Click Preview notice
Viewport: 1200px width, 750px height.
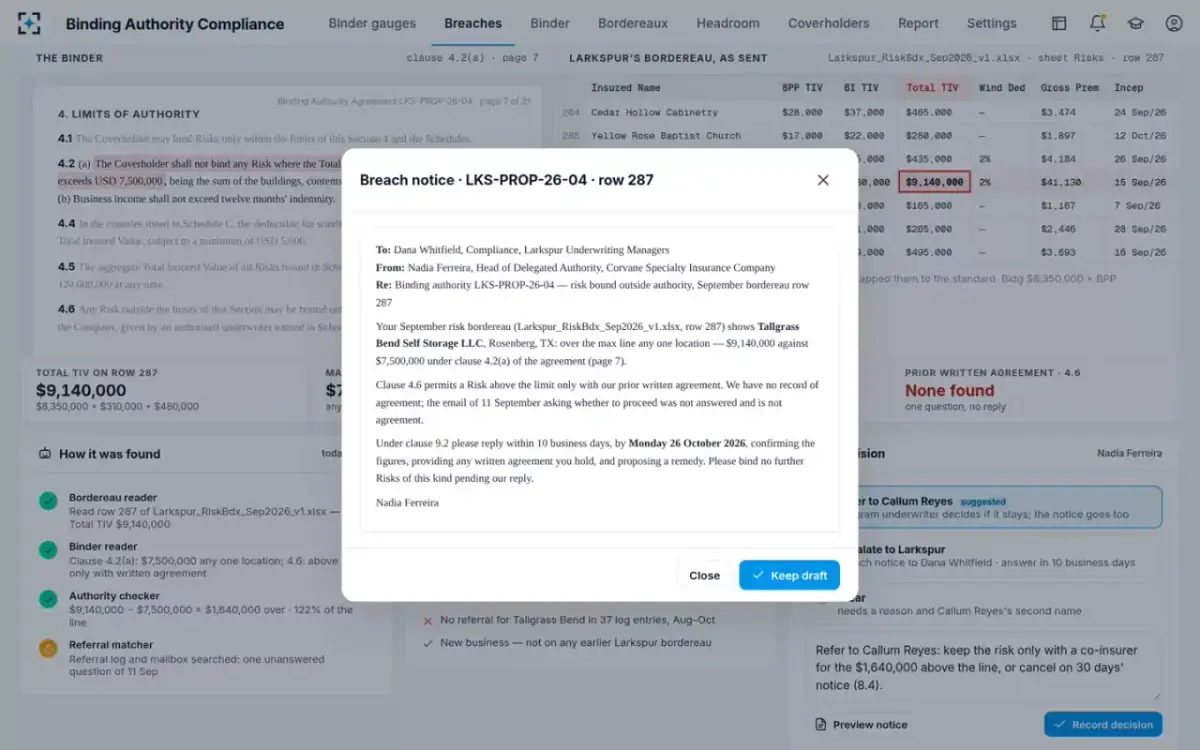[862, 724]
